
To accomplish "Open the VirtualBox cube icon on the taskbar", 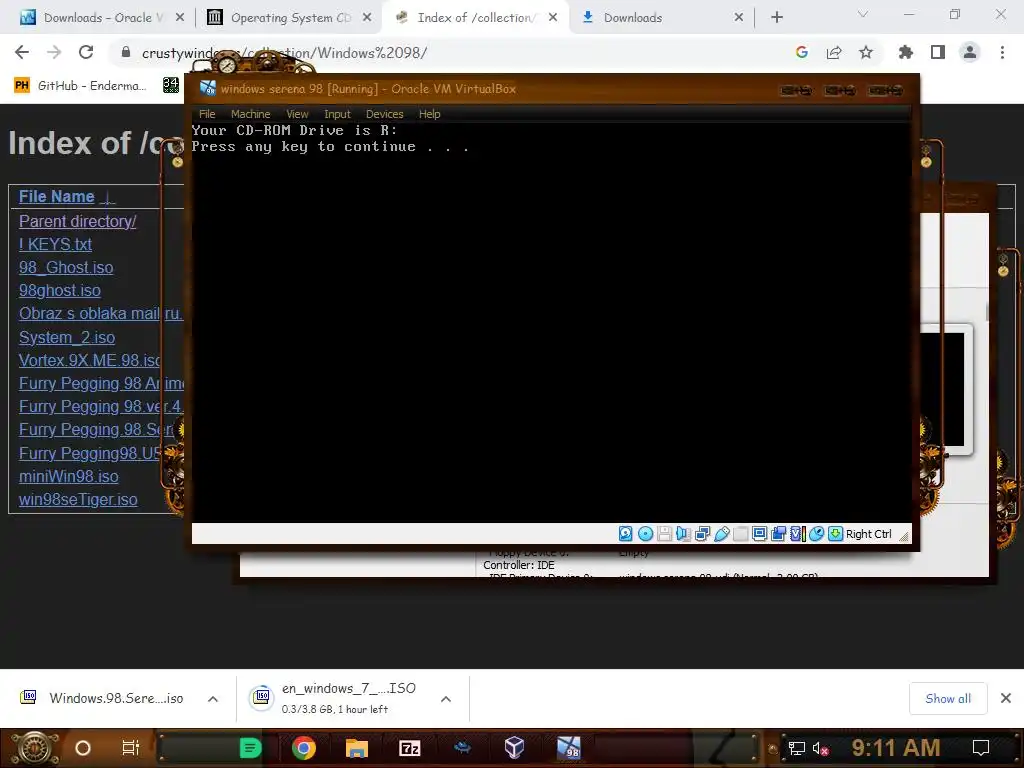I will coord(515,748).
